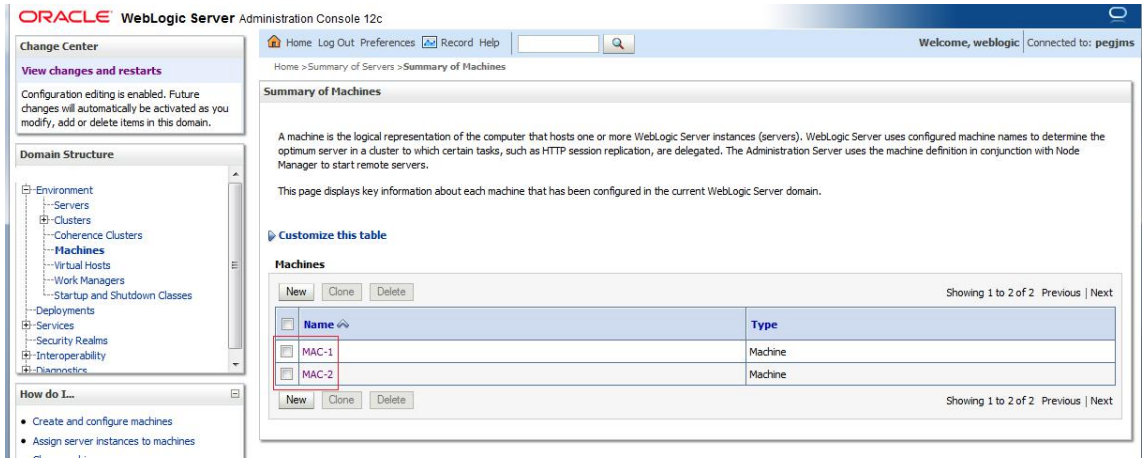This screenshot has width=1147, height=471.
Task: Collapse the How do I panel
Action: pyautogui.click(x=235, y=393)
